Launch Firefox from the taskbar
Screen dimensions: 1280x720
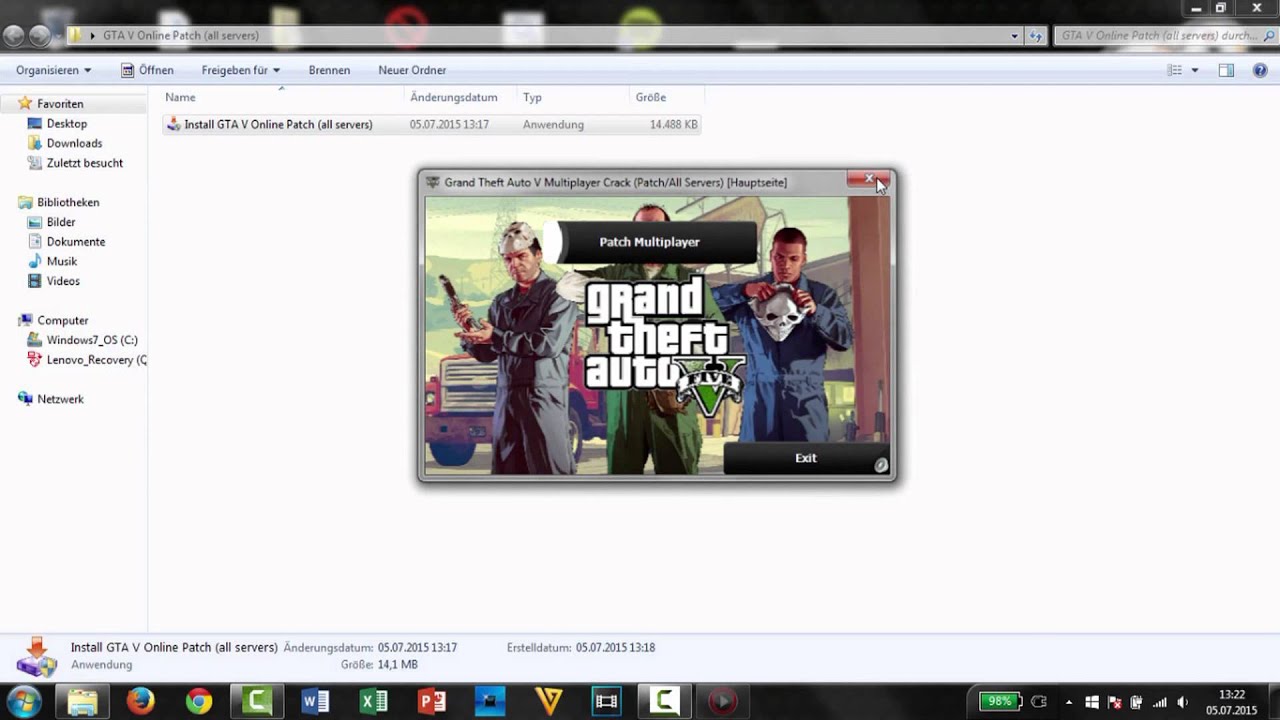tap(141, 702)
